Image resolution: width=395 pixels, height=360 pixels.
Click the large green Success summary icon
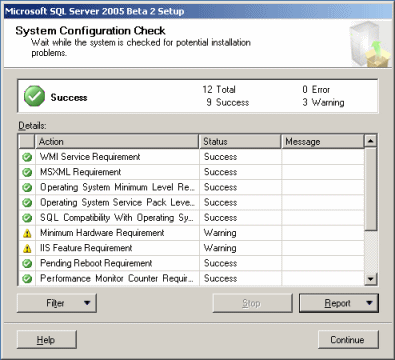[x=34, y=96]
